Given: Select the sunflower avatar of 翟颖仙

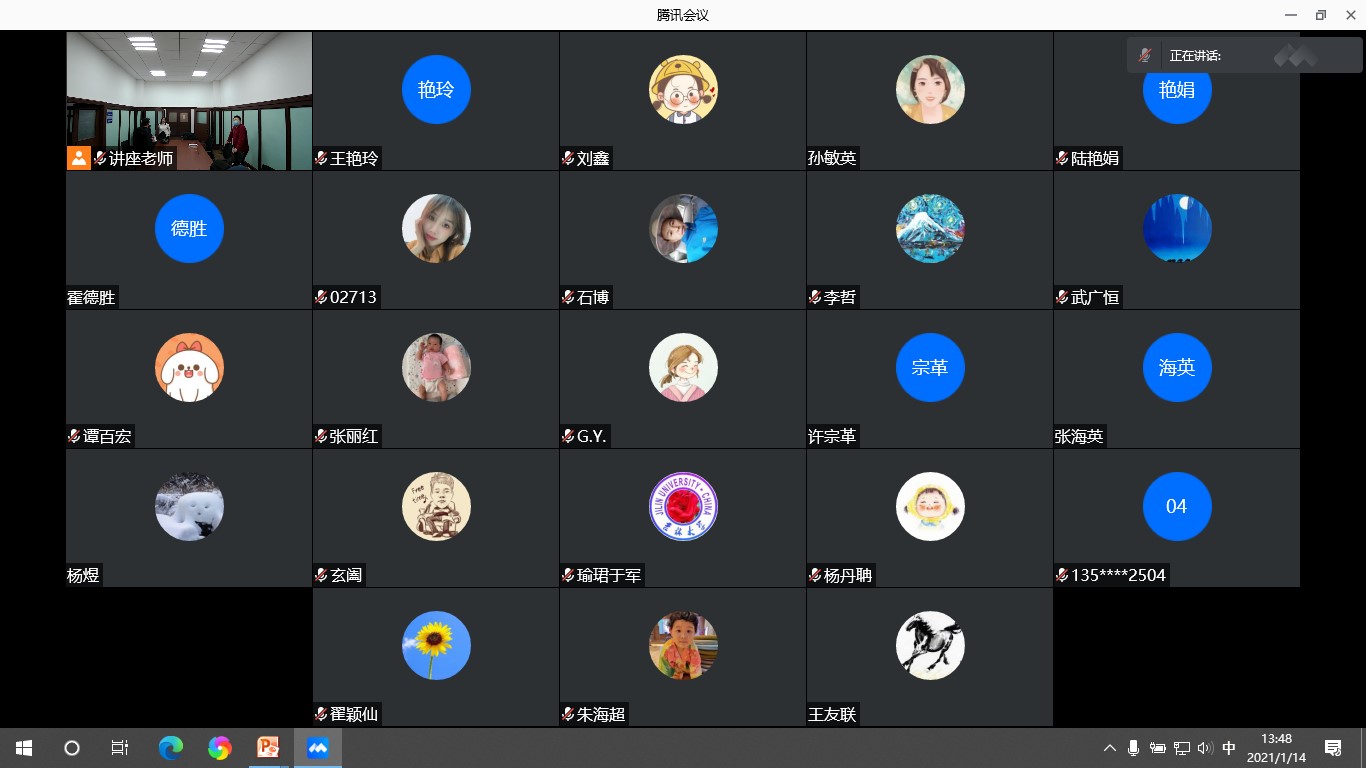Looking at the screenshot, I should (436, 646).
